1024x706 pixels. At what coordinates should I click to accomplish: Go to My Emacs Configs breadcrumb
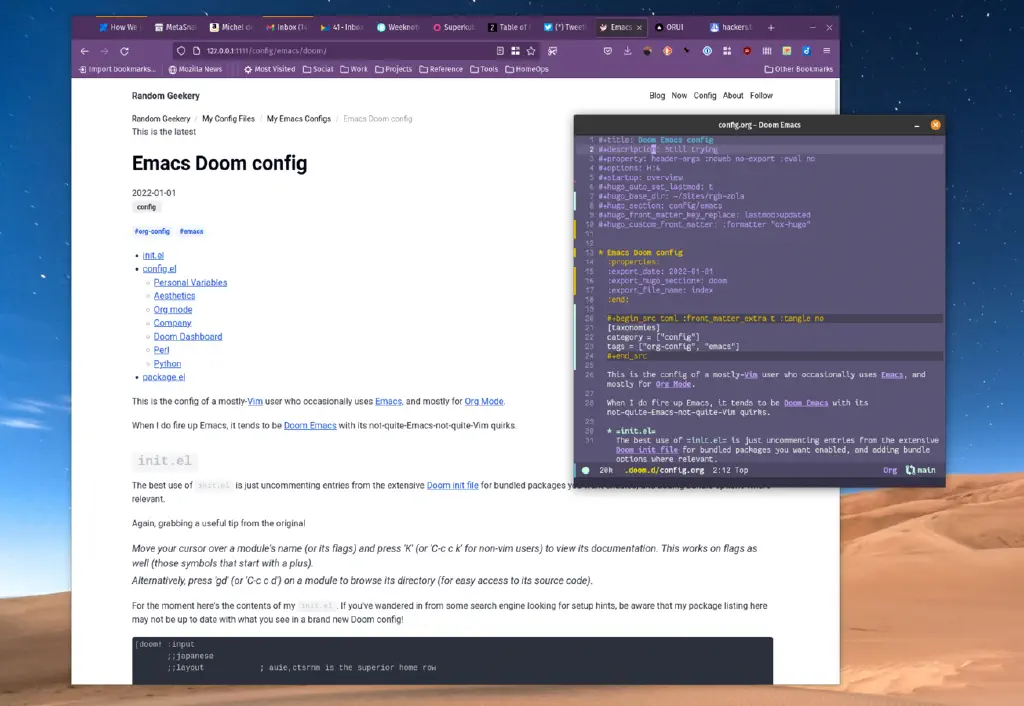(x=298, y=119)
